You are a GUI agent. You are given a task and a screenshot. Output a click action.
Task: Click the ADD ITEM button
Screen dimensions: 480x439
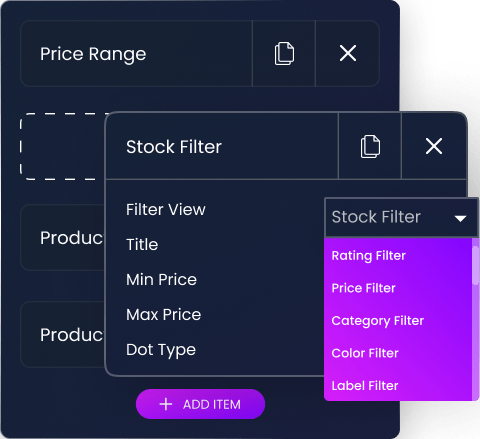click(200, 404)
